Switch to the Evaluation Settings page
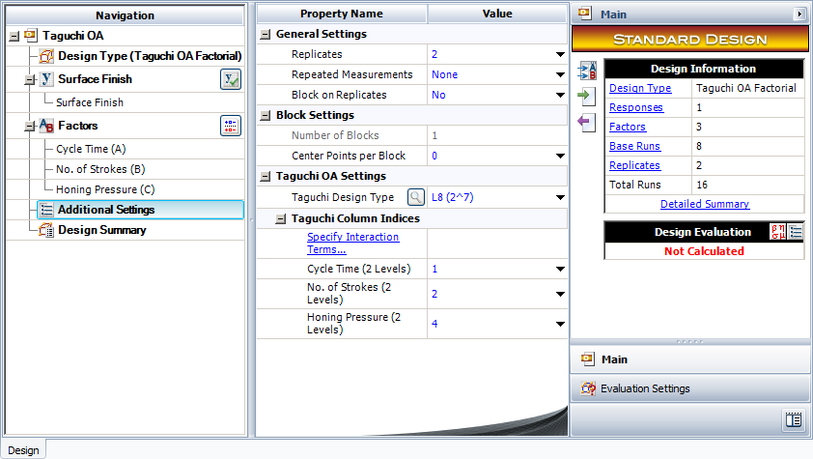The width and height of the screenshot is (813, 459). point(645,389)
